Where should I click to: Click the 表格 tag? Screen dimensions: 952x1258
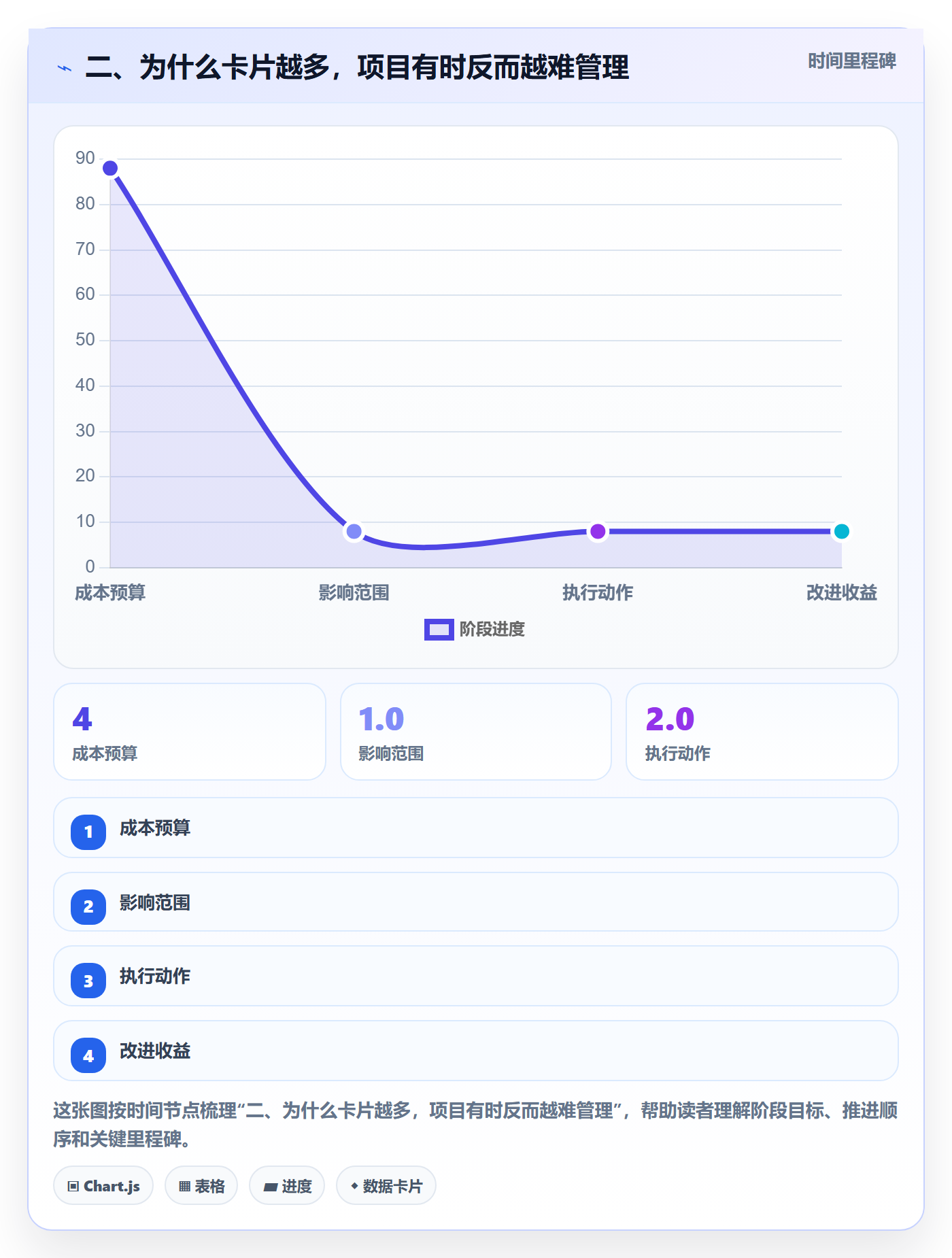click(201, 1185)
